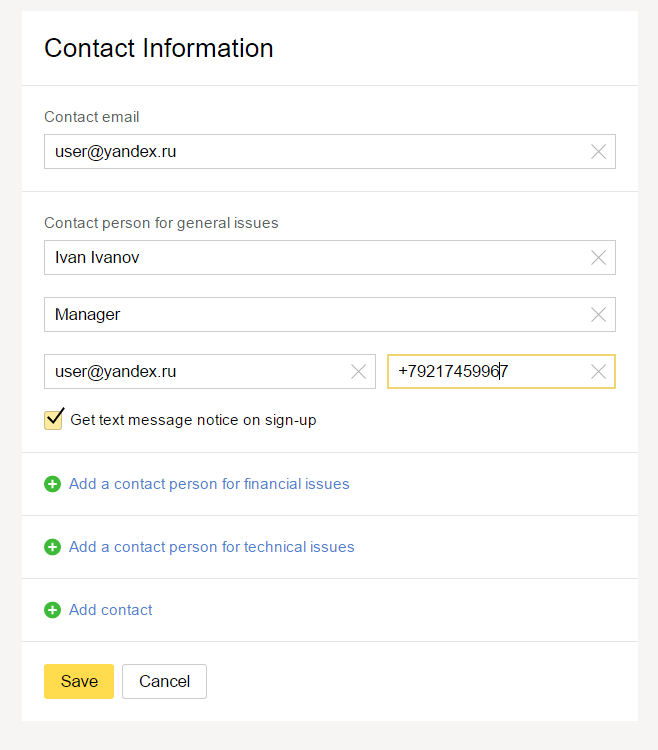
Task: Click green plus icon for technical issues contact
Action: click(53, 547)
